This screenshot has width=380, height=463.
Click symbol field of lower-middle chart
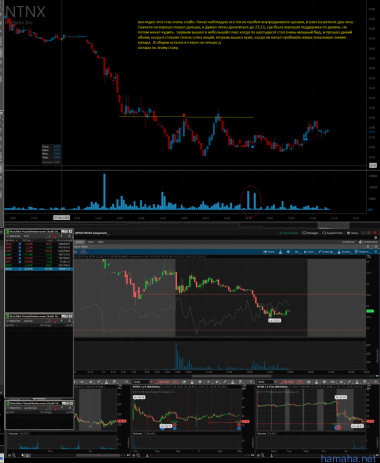(x=140, y=382)
